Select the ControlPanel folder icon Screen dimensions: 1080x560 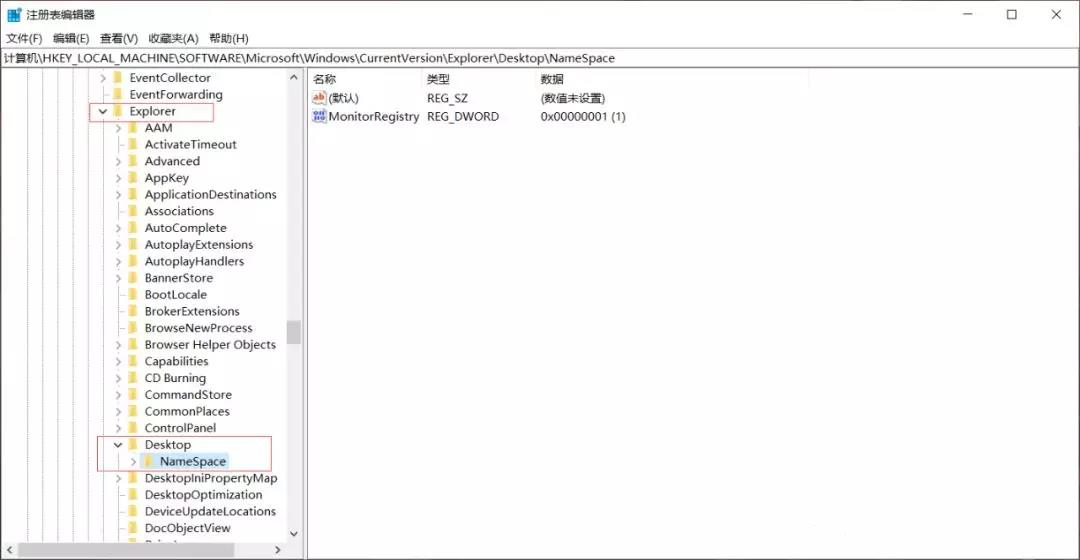(x=133, y=428)
